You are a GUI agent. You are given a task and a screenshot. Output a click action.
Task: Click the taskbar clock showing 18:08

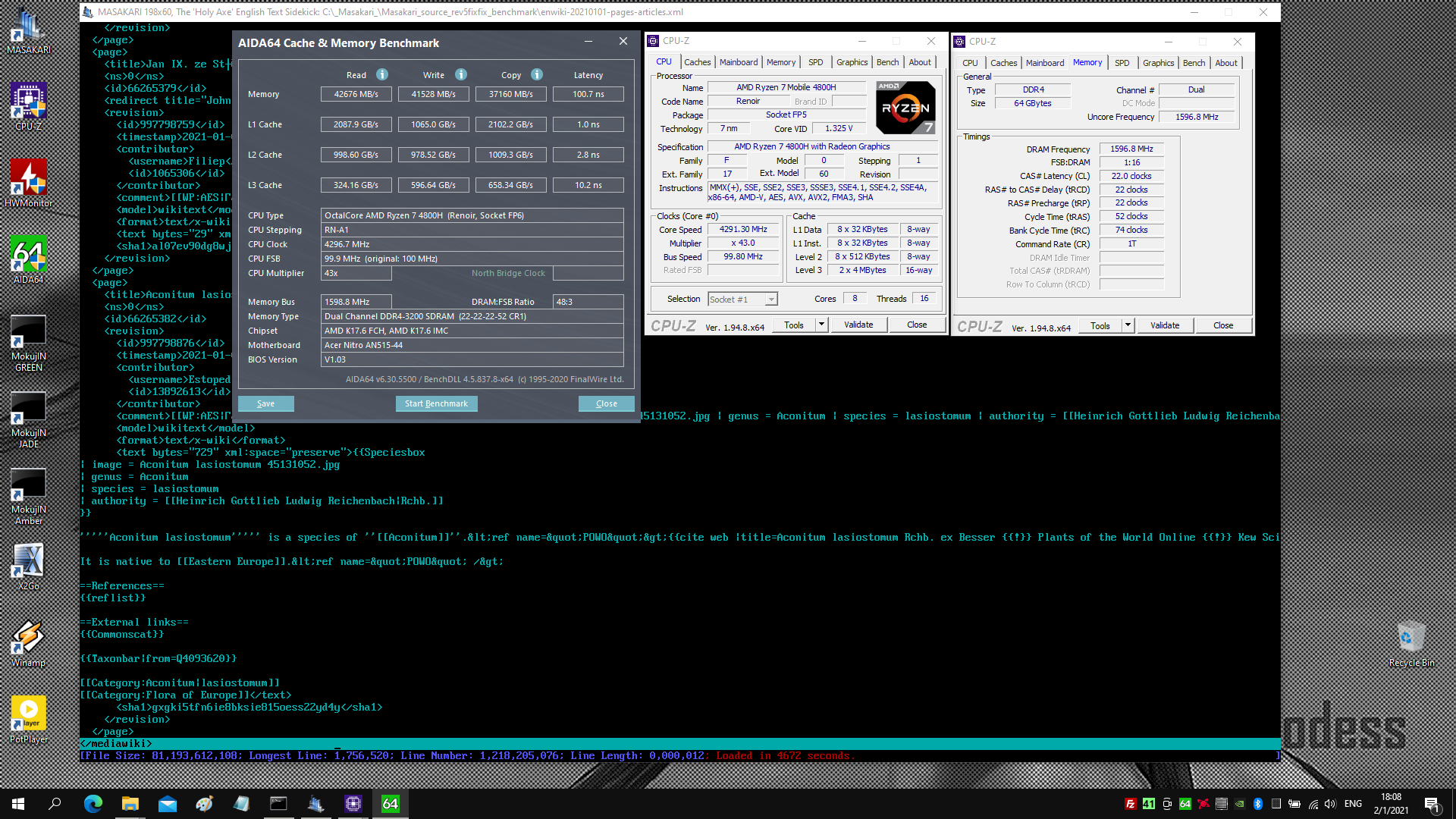point(1392,797)
